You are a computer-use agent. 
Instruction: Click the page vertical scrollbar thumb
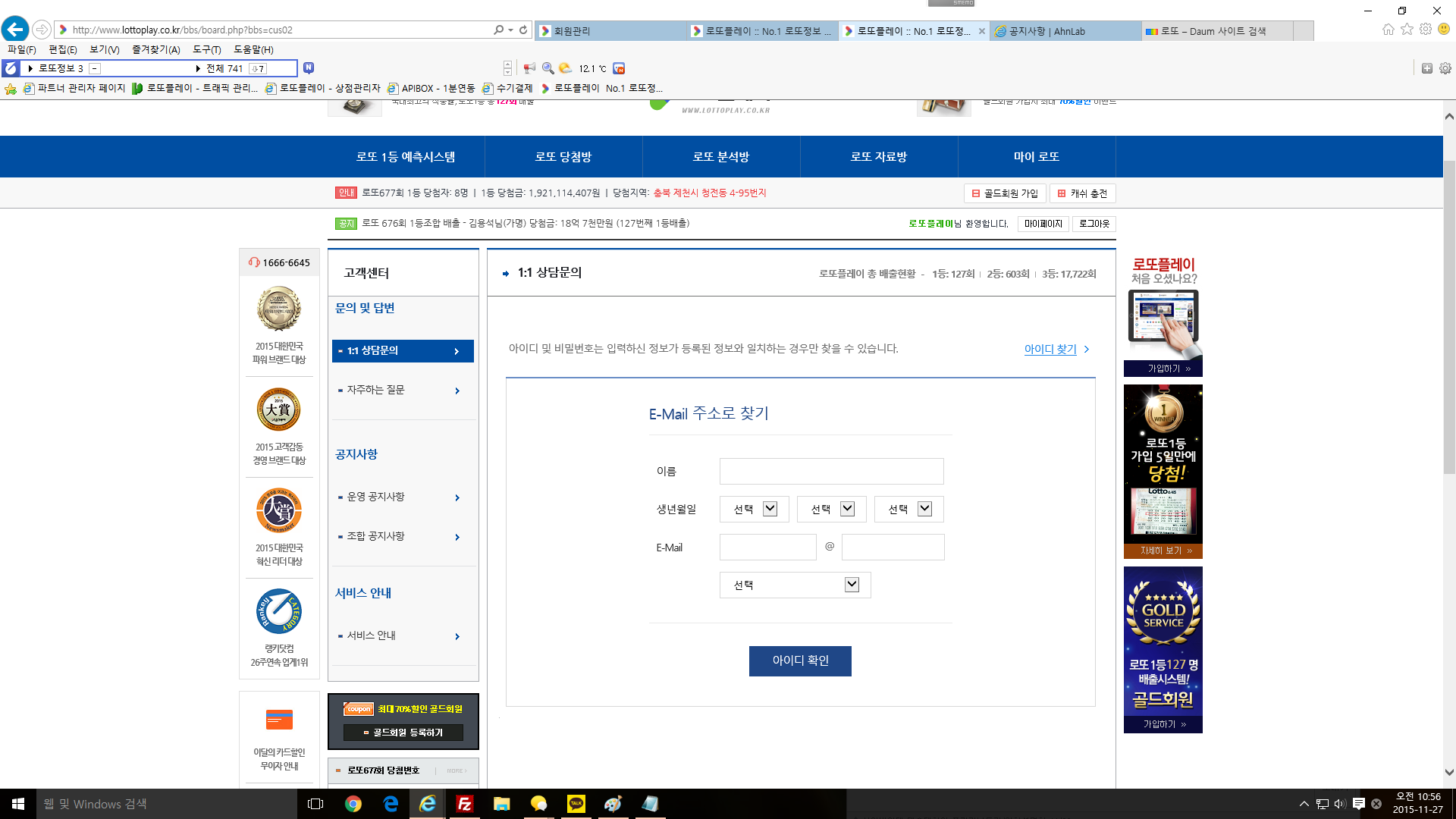1449,318
